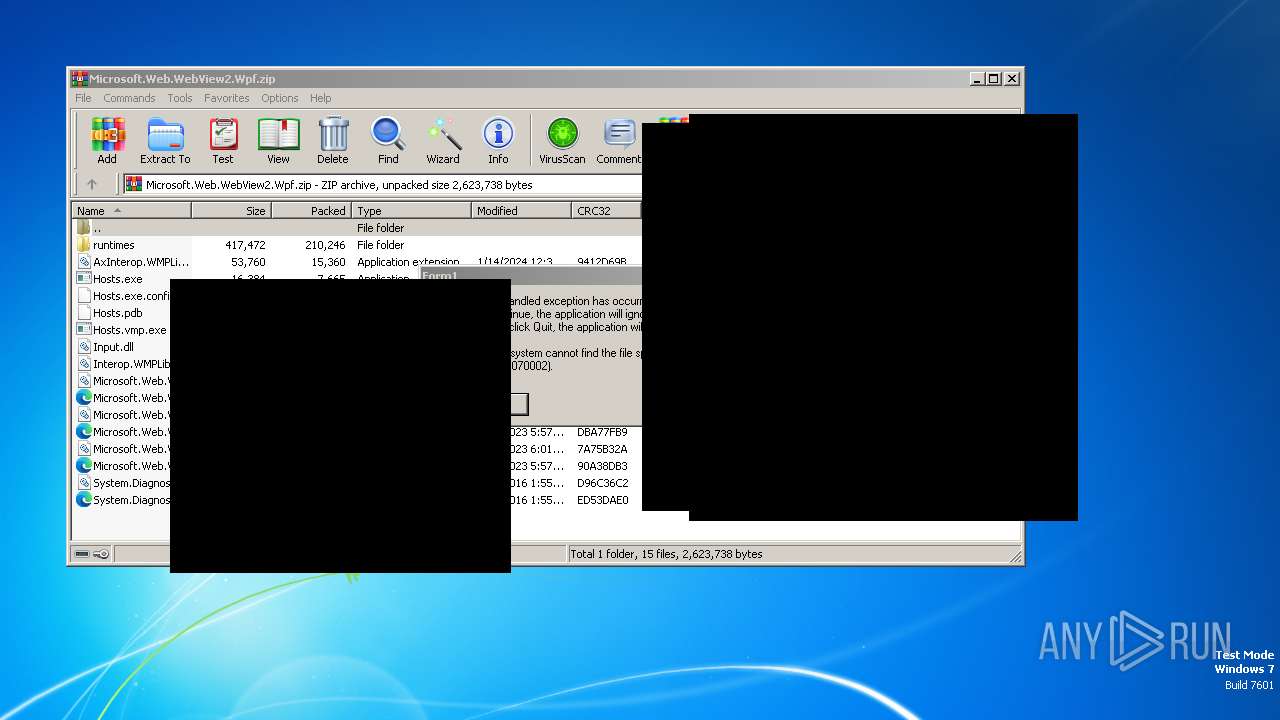Select the Interop.WMPLib file name
This screenshot has width=1280, height=720.
[x=131, y=364]
